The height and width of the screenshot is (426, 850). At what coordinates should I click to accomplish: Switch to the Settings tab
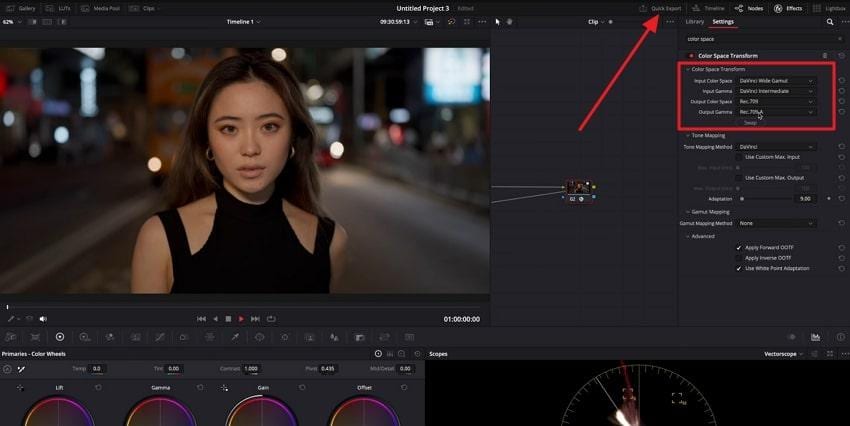tap(723, 22)
